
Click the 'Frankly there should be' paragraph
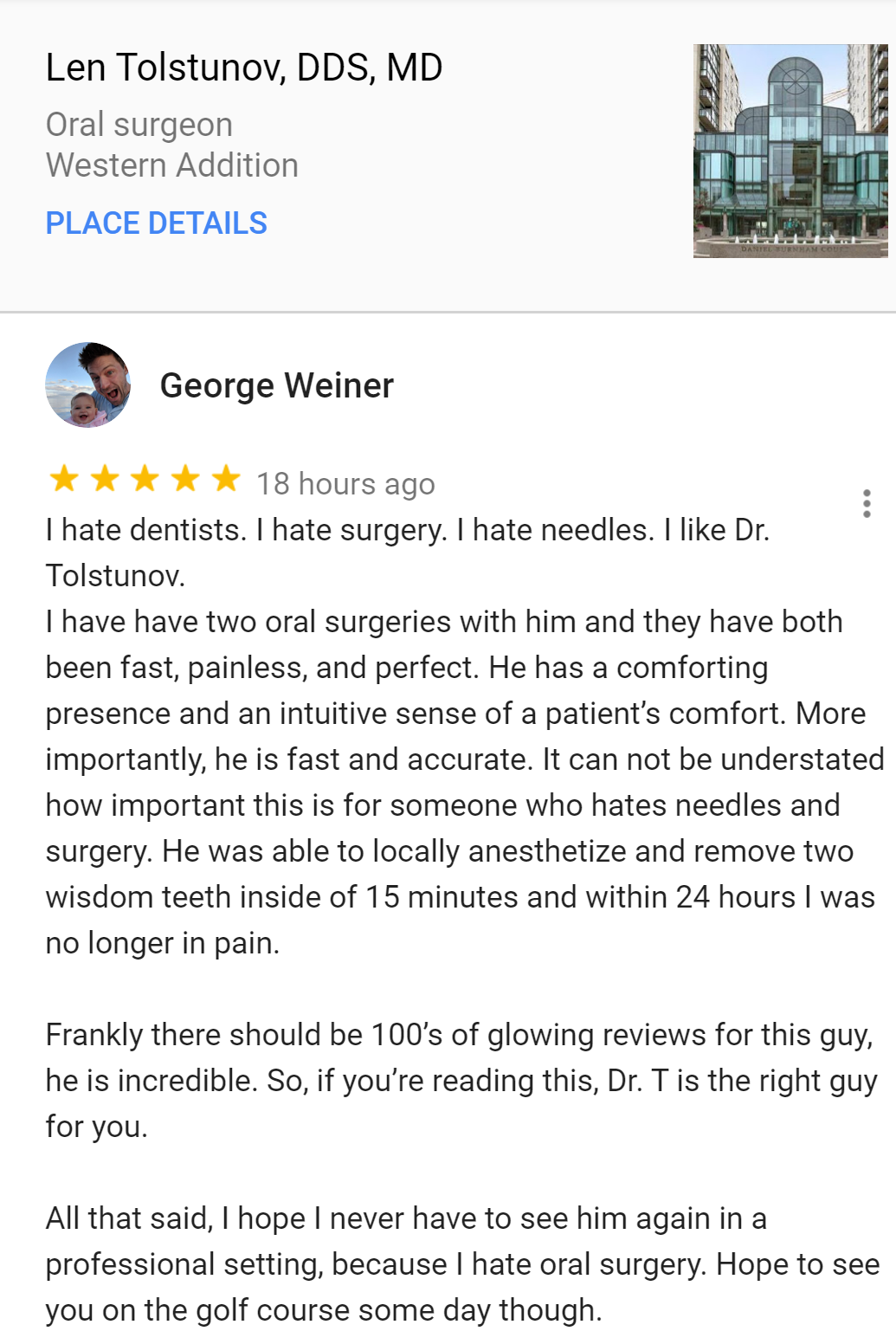click(x=461, y=1081)
